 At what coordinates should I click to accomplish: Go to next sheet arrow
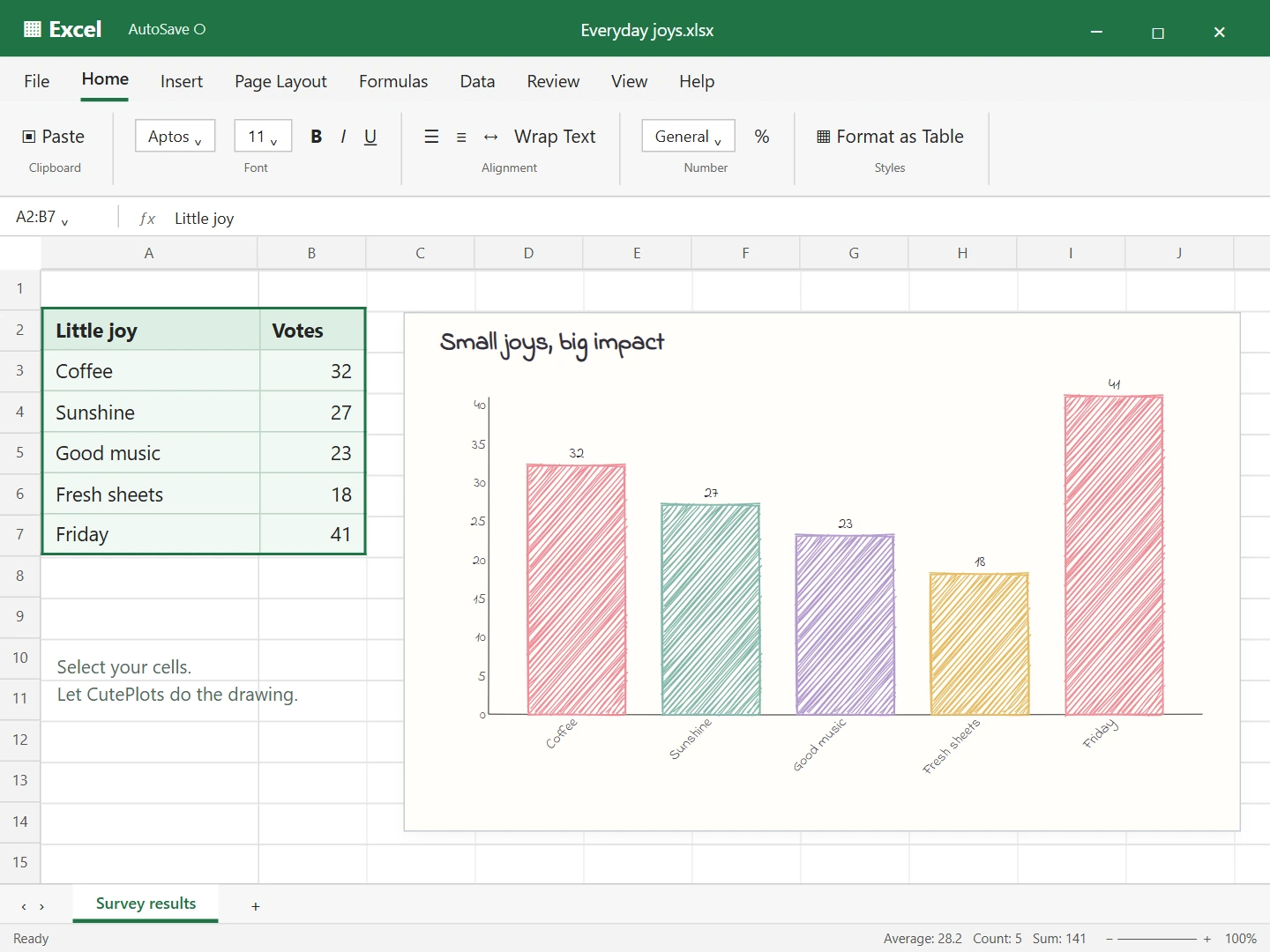pyautogui.click(x=41, y=906)
